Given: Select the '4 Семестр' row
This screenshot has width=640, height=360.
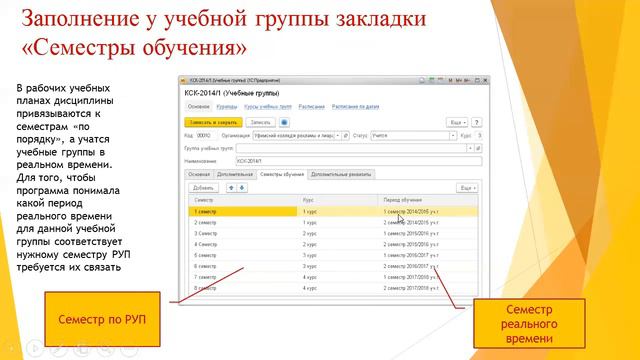Looking at the screenshot, I should point(333,244).
